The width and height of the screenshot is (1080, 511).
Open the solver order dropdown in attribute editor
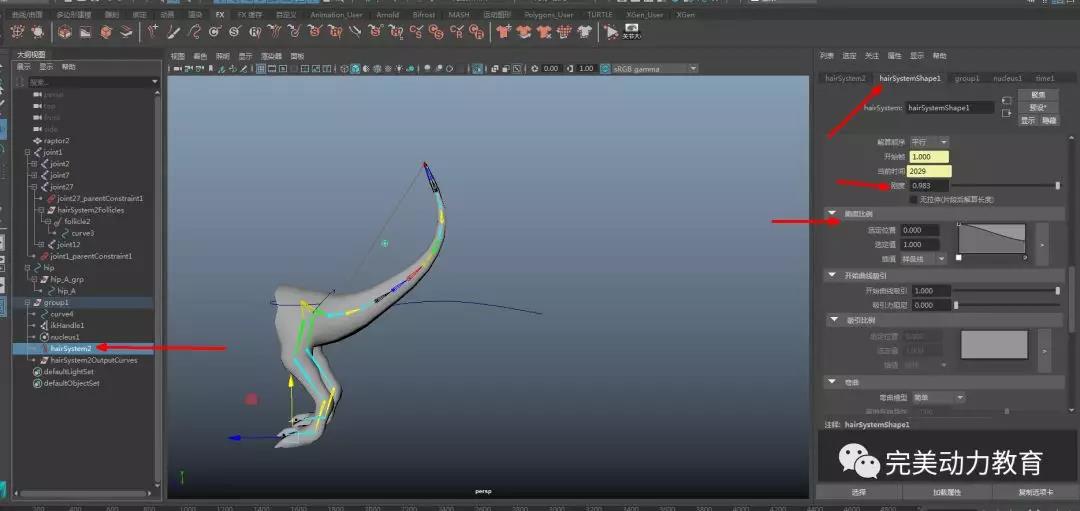pyautogui.click(x=929, y=142)
